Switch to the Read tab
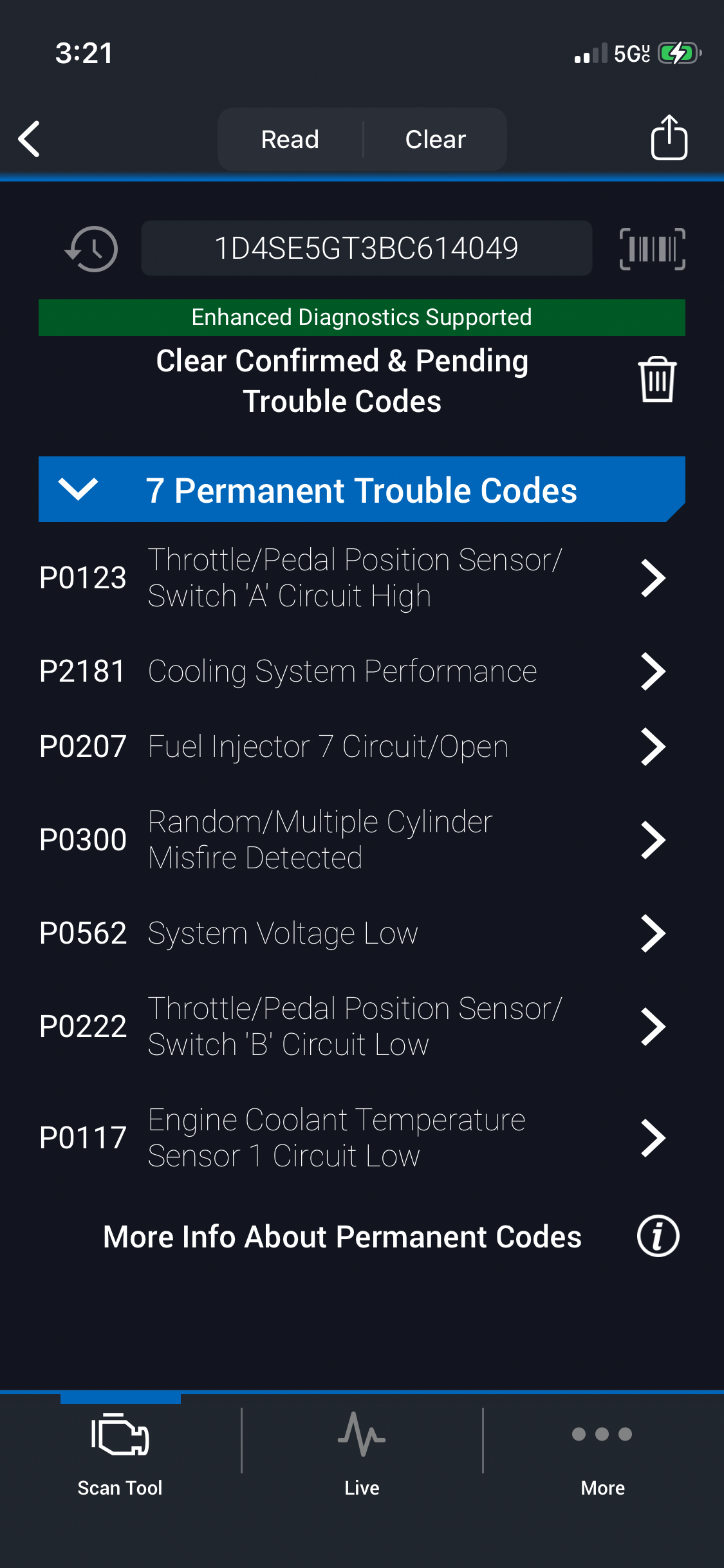Viewport: 724px width, 1568px height. [x=290, y=139]
